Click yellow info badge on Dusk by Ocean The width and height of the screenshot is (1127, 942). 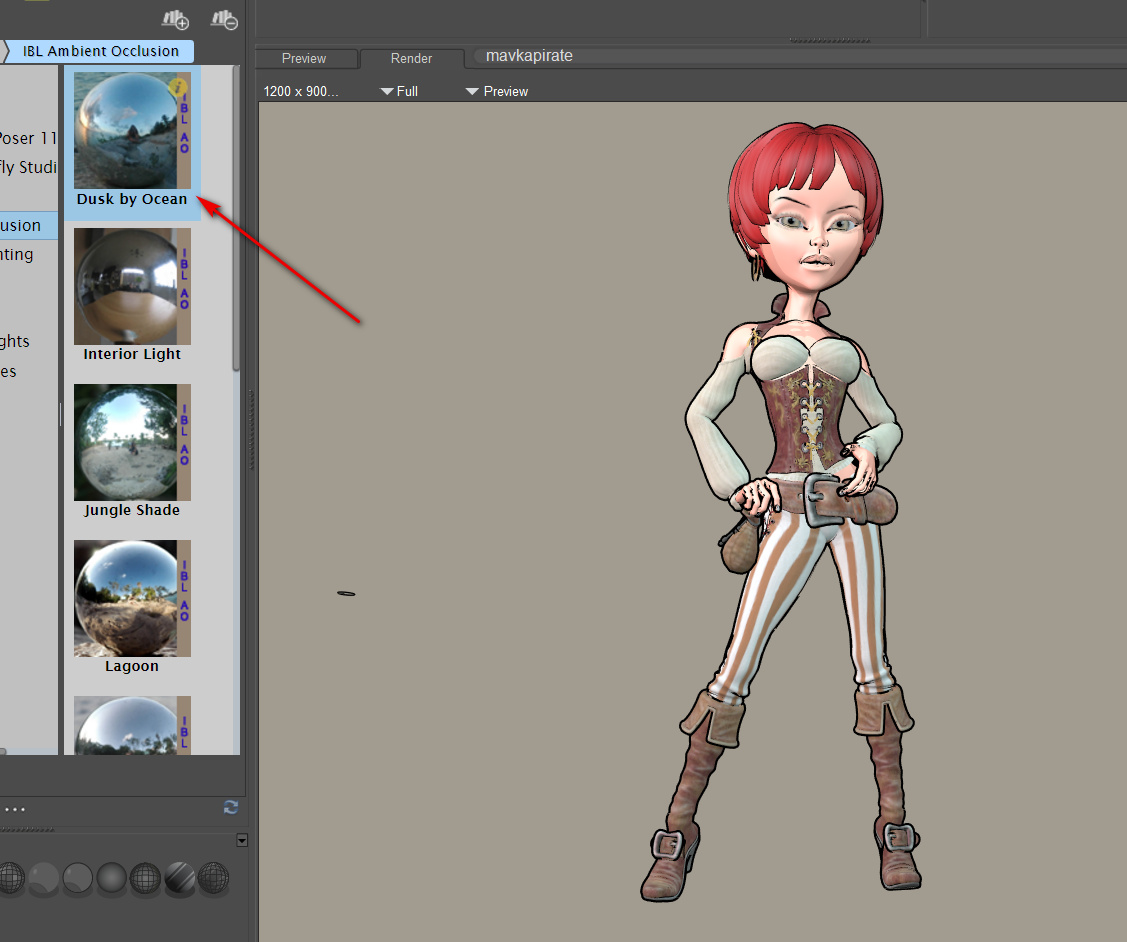click(x=180, y=88)
